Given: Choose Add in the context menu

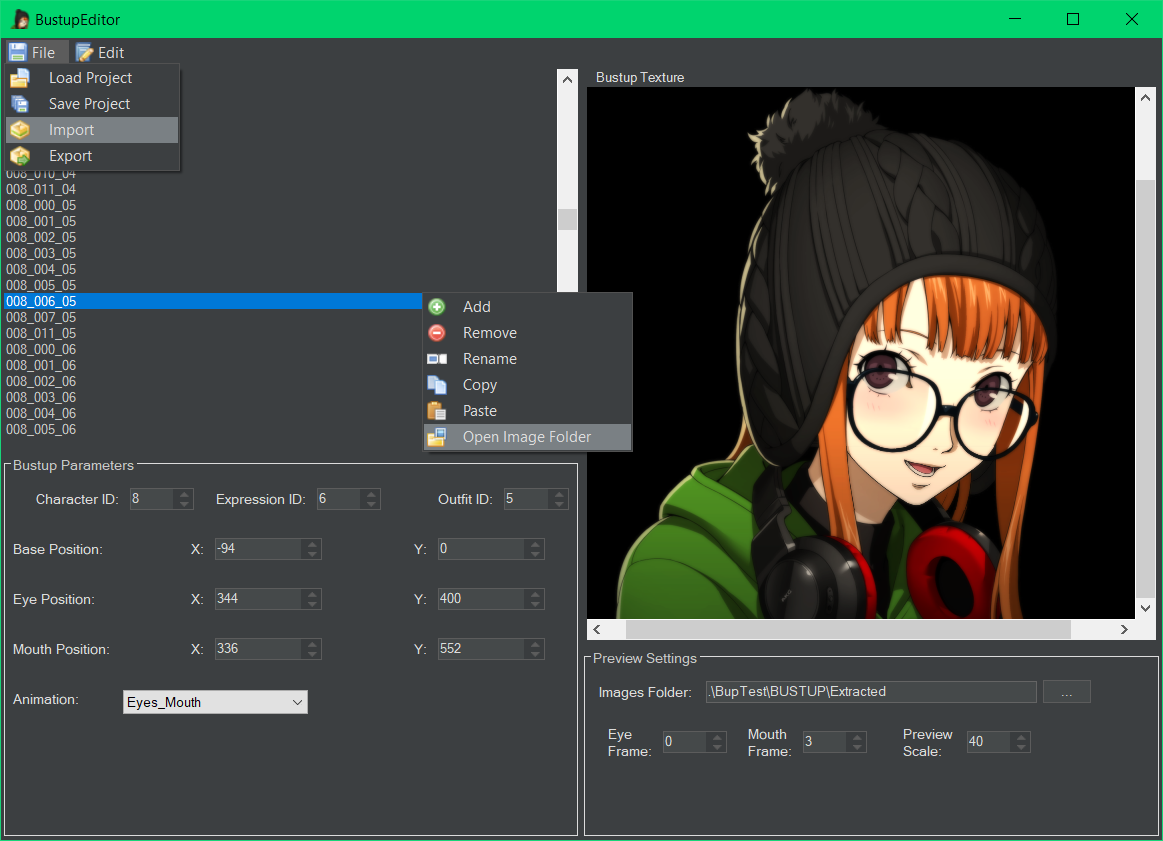Looking at the screenshot, I should point(527,307).
